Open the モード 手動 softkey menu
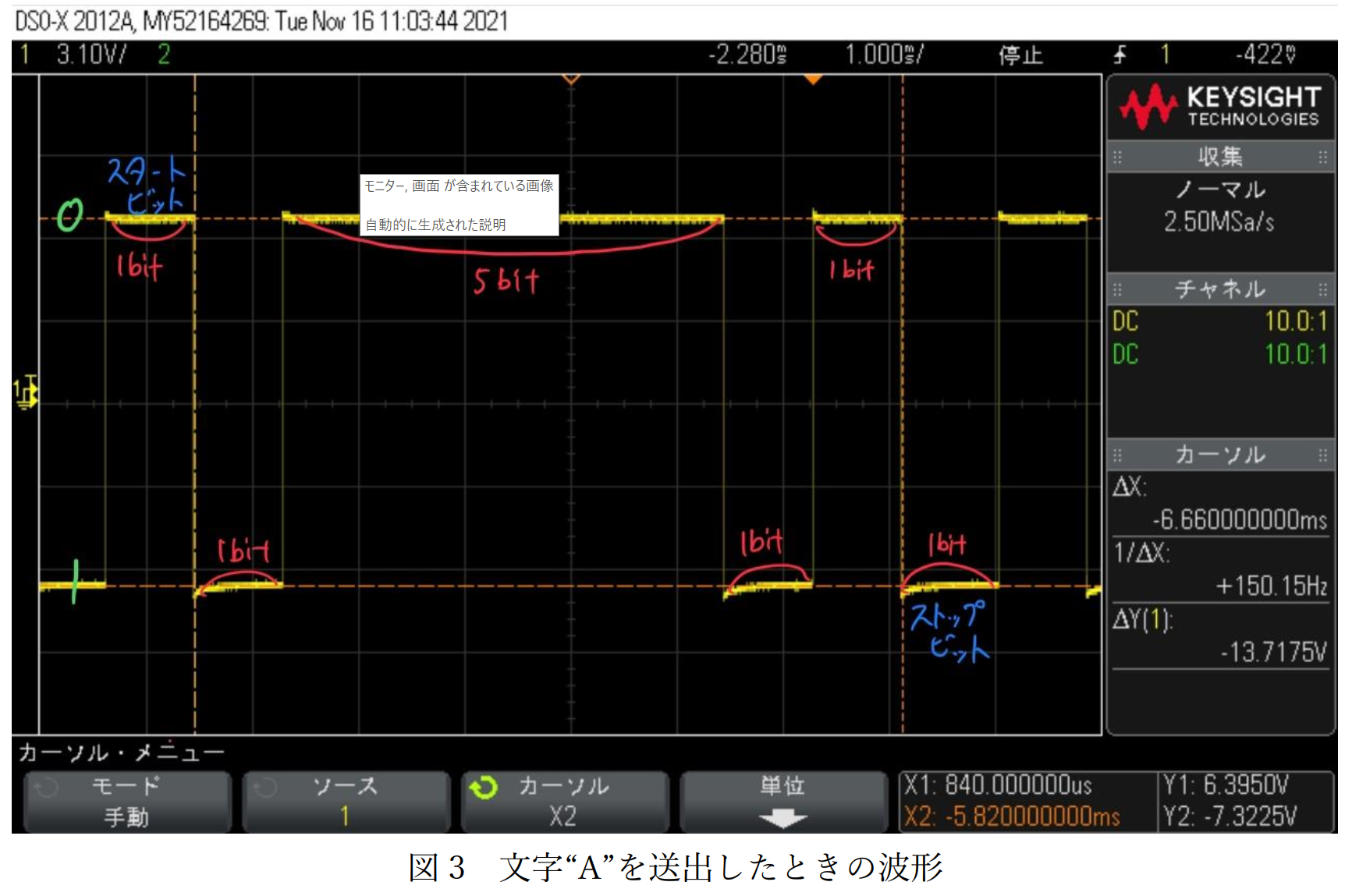The width and height of the screenshot is (1352, 896). [x=127, y=802]
